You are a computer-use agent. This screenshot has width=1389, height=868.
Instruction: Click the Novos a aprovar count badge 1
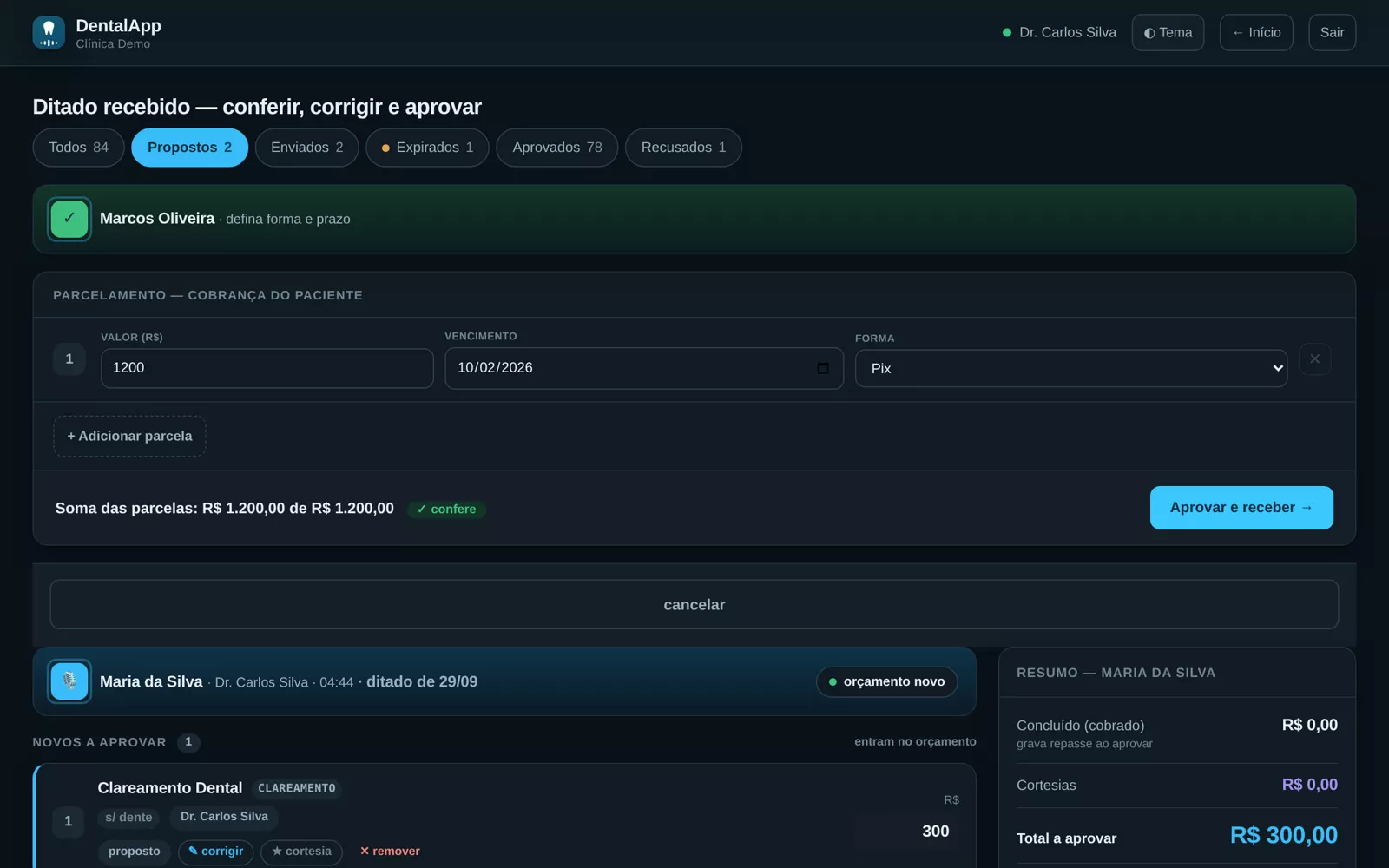pos(188,742)
